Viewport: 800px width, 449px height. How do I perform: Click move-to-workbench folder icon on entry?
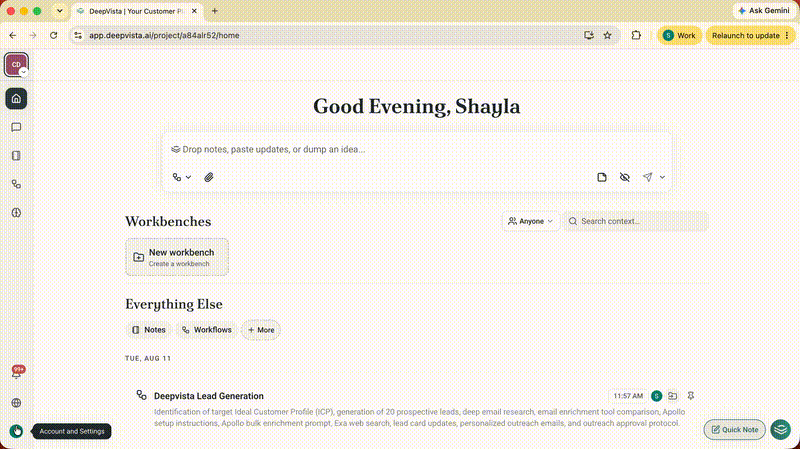pyautogui.click(x=673, y=396)
